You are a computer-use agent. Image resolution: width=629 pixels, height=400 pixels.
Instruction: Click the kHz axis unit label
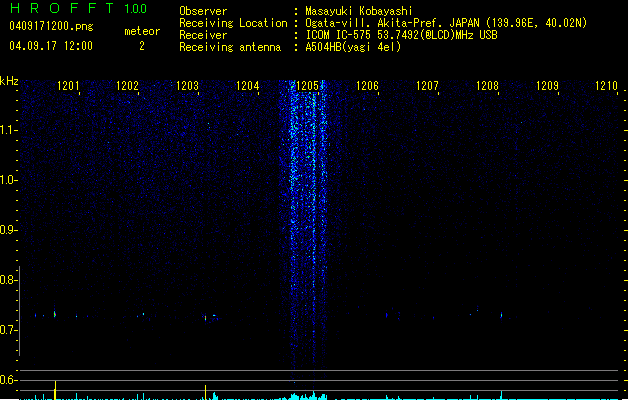pos(9,81)
